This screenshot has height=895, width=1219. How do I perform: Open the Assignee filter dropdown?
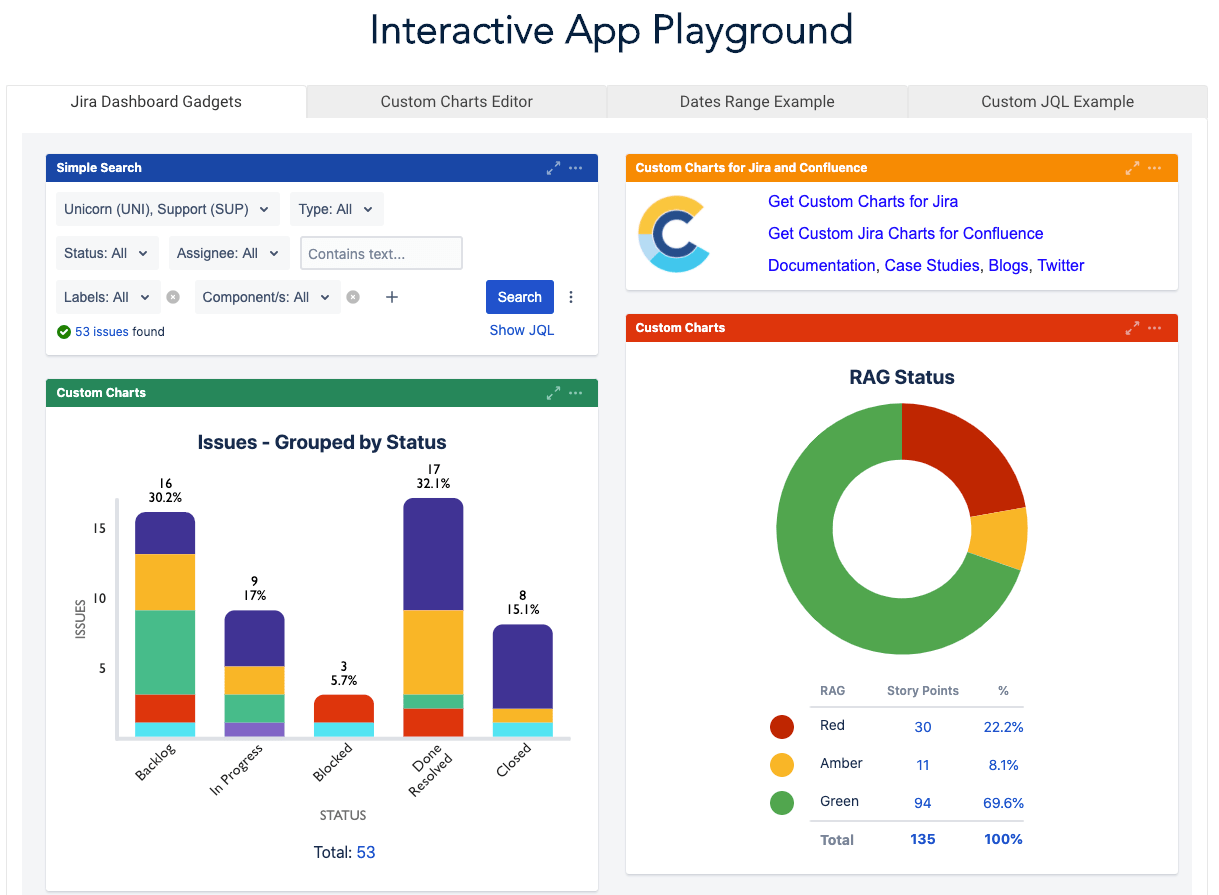[228, 253]
